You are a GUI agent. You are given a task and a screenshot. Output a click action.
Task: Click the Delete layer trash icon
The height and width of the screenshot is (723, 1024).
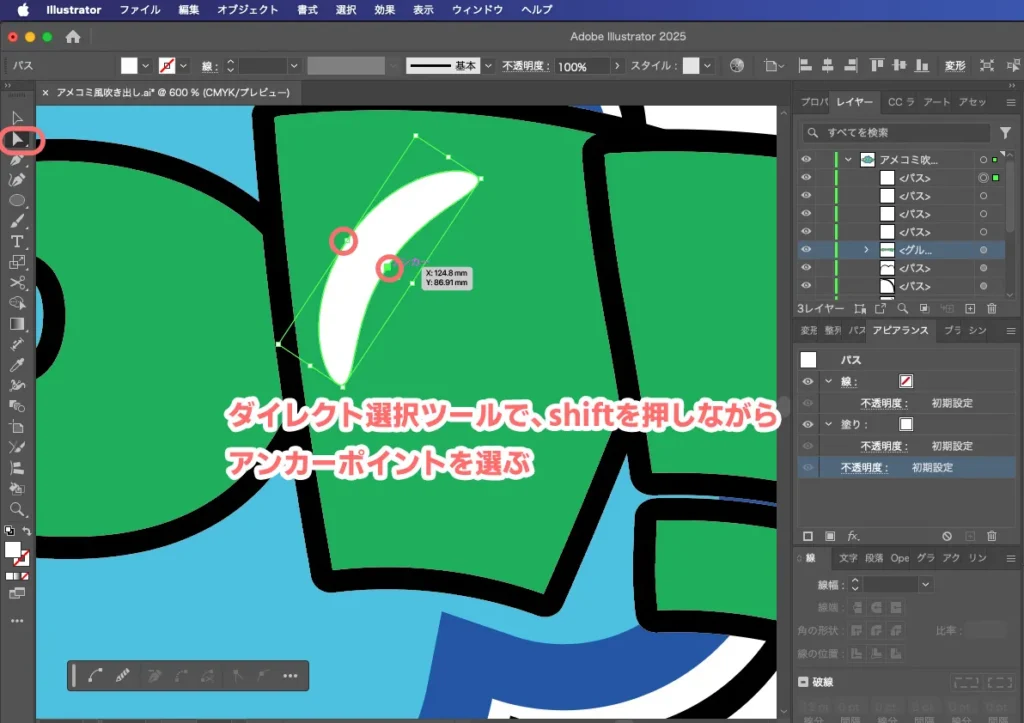(x=992, y=309)
